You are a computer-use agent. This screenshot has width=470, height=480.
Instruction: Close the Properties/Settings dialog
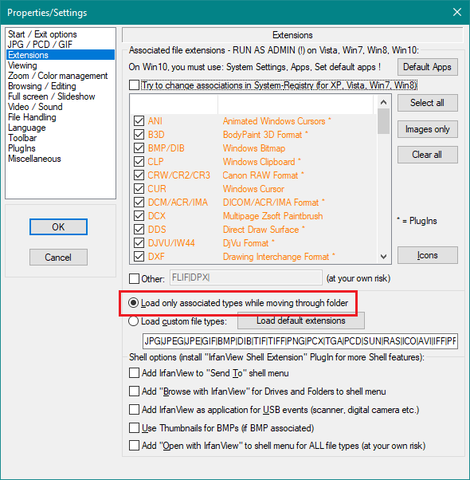tap(457, 12)
